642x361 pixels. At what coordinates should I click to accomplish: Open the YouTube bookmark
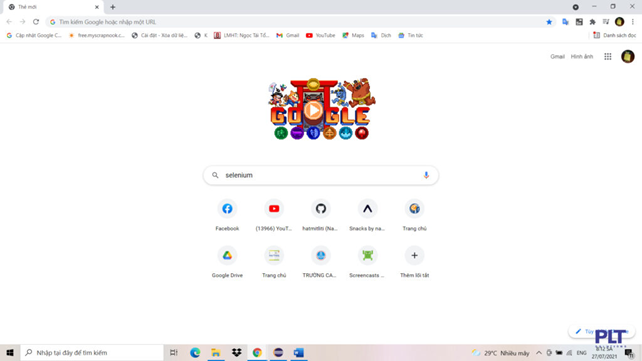coord(321,36)
